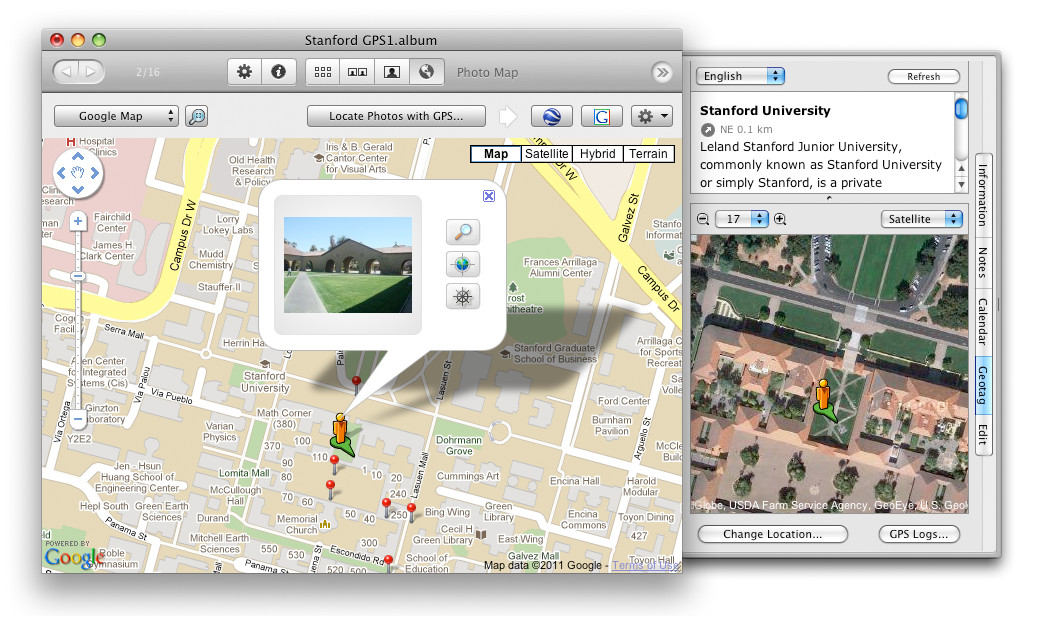Screen dimensions: 1040x620
Task: Select the Hybrid map type
Action: point(598,154)
